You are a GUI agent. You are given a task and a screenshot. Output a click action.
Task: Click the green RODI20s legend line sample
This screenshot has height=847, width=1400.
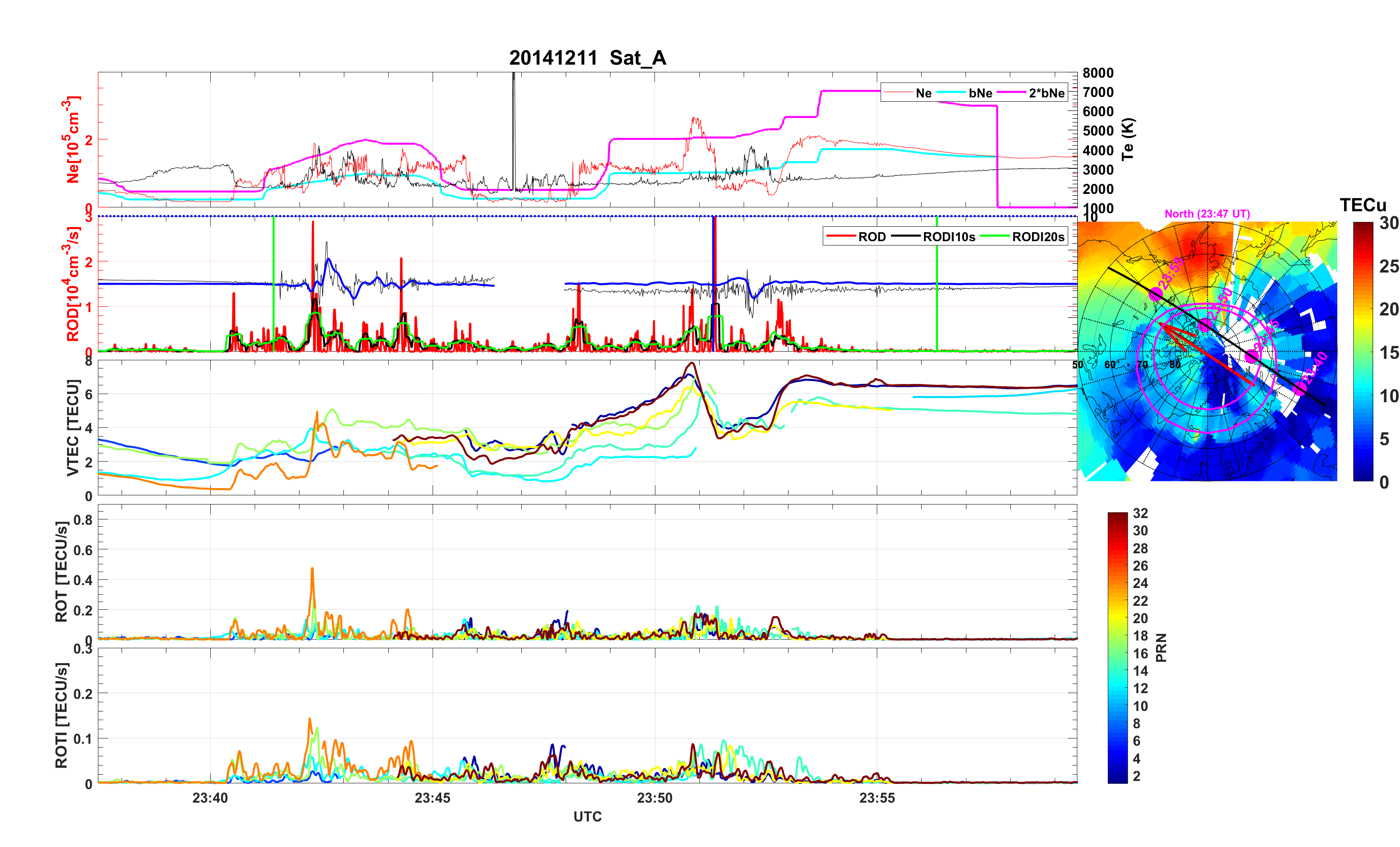(x=994, y=236)
